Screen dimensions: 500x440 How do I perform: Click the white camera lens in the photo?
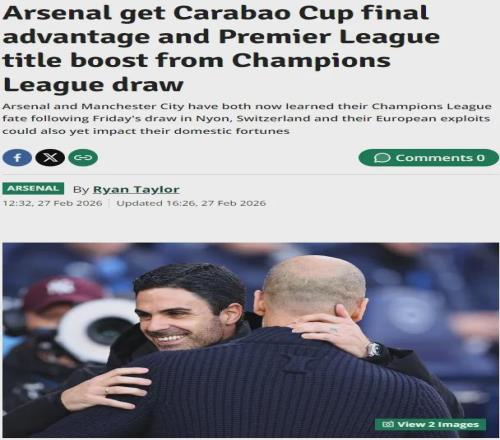click(x=98, y=328)
